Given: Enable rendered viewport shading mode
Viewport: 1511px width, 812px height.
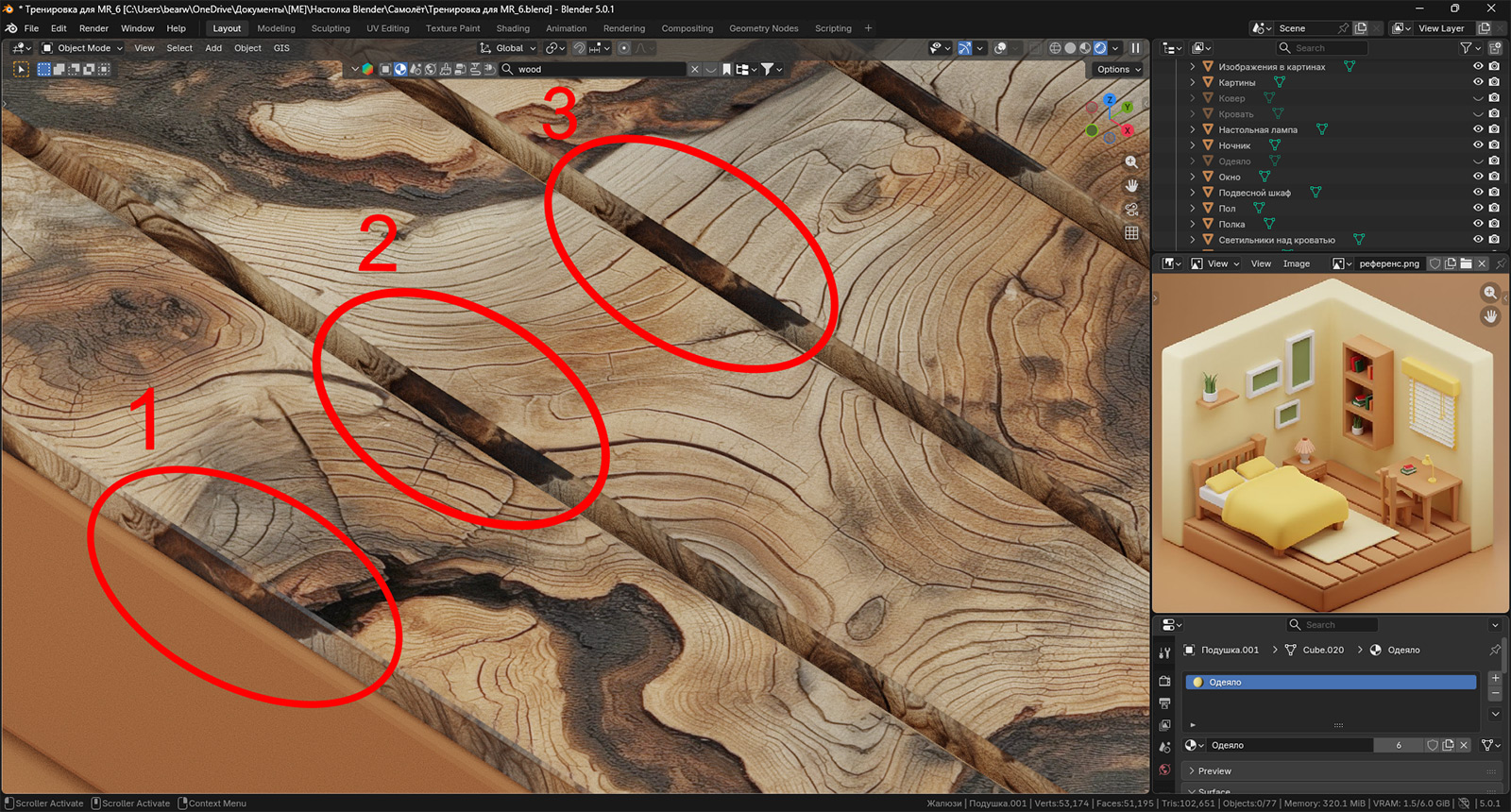Looking at the screenshot, I should [x=1100, y=48].
